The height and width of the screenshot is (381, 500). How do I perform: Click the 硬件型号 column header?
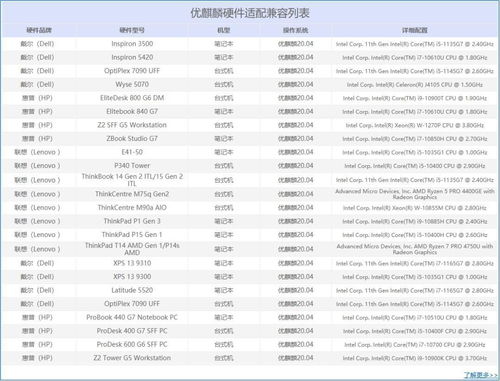[x=132, y=30]
